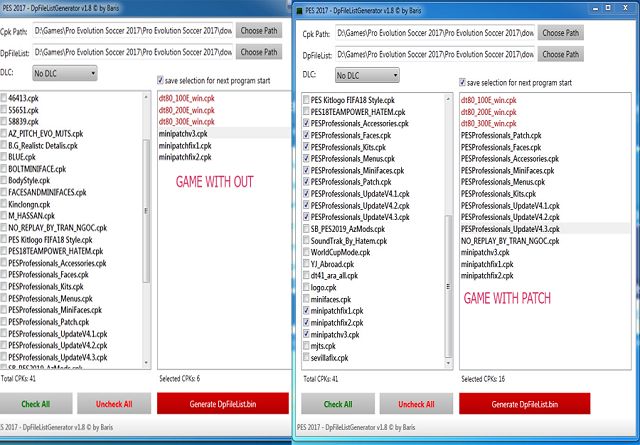The height and width of the screenshot is (445, 640).
Task: Click Uncheck All in the right window
Action: pos(415,404)
